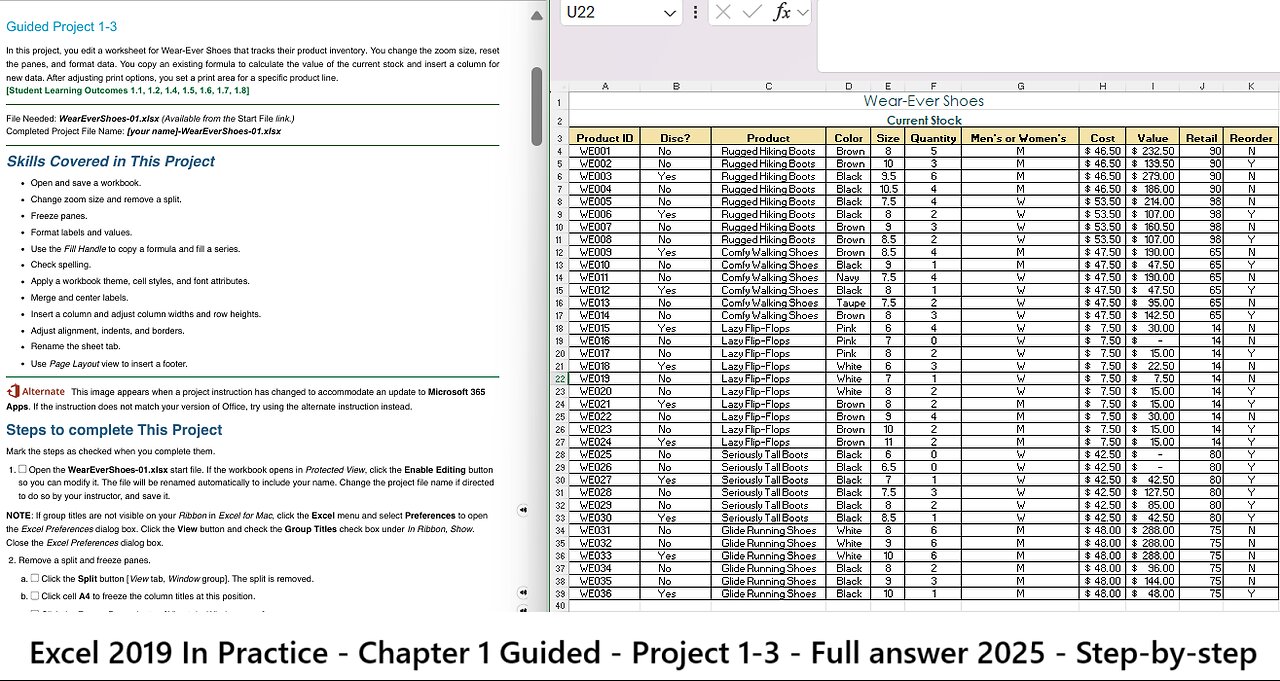Screen dimensions: 1280x681
Task: Select the $ 144.00 value cell
Action: point(1152,581)
